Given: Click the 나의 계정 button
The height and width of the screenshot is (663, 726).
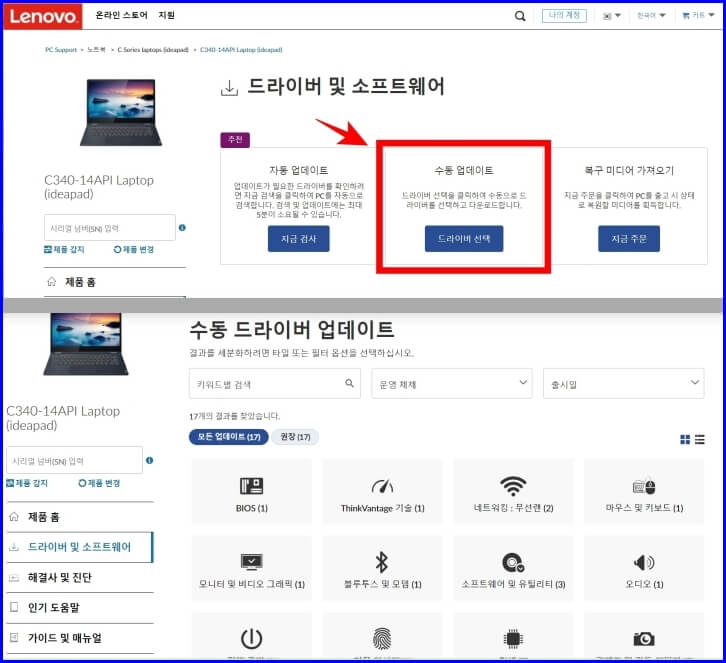Looking at the screenshot, I should click(564, 16).
